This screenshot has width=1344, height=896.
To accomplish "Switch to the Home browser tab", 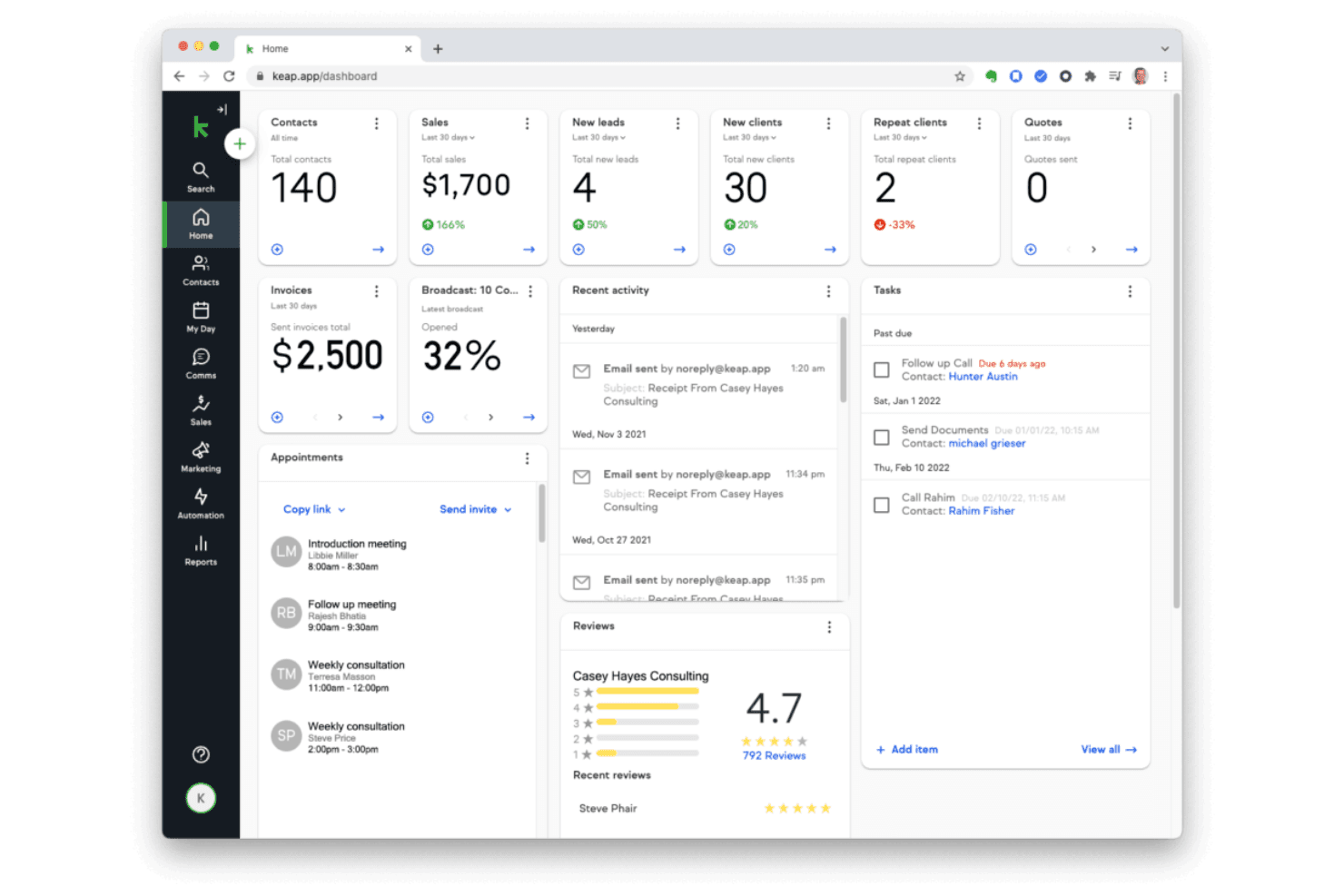I will tap(328, 49).
